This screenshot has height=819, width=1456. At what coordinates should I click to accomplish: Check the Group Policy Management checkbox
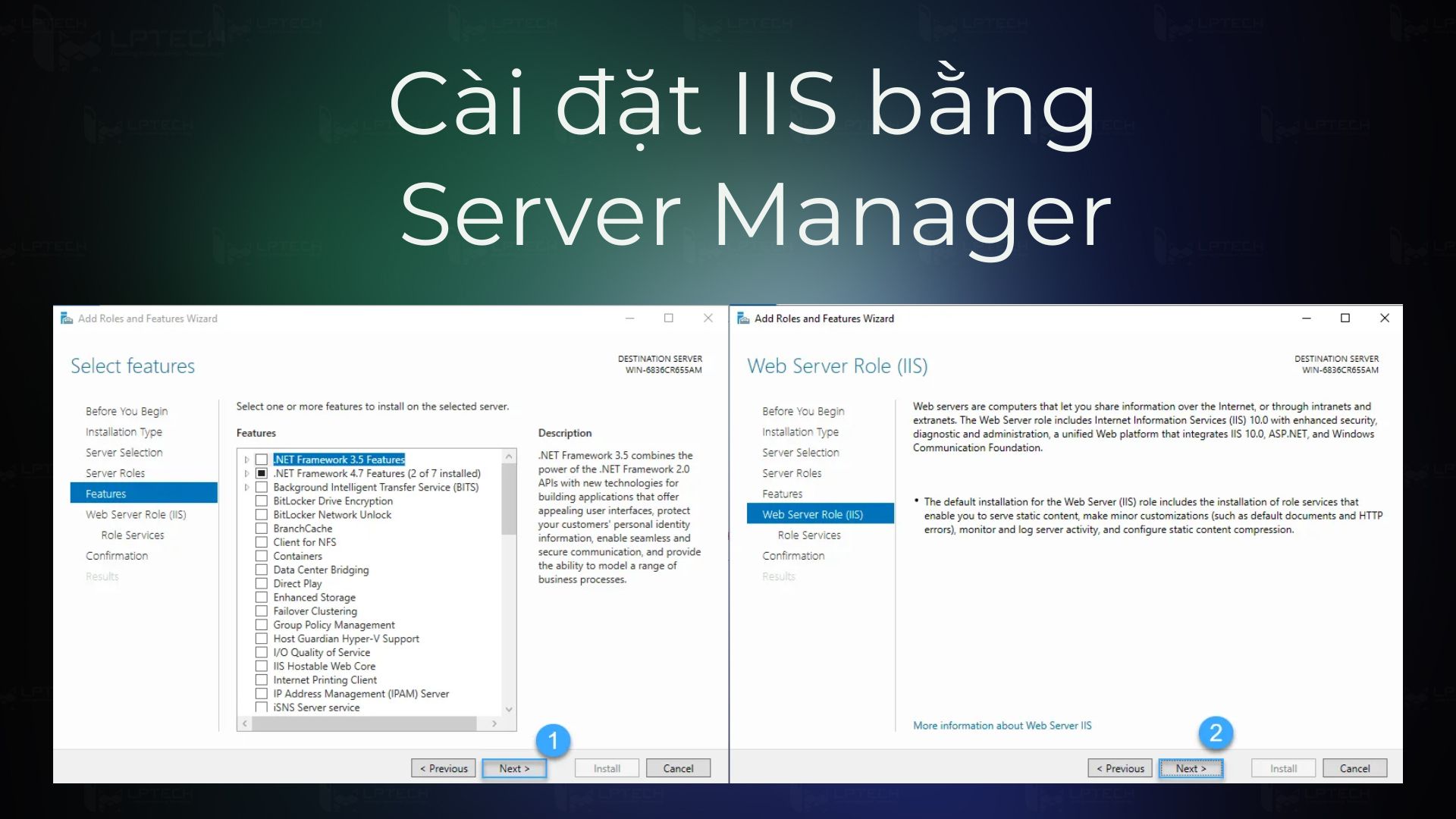[x=262, y=625]
